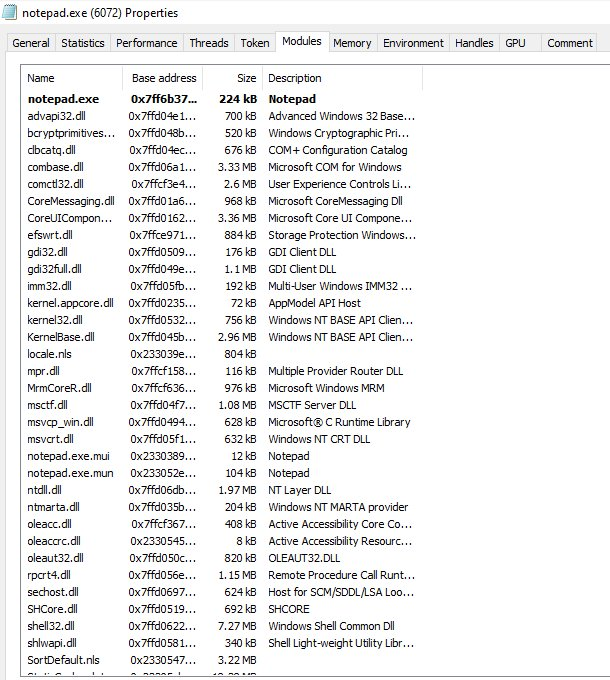Switch to the Comment tab
Image resolution: width=610 pixels, height=680 pixels.
[x=570, y=43]
